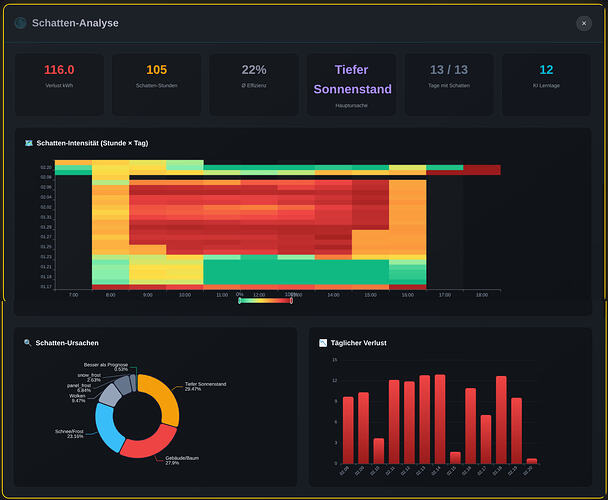Screen dimensions: 608x500
Task: Click the left handle of heatmap color slider
Action: tap(240, 301)
